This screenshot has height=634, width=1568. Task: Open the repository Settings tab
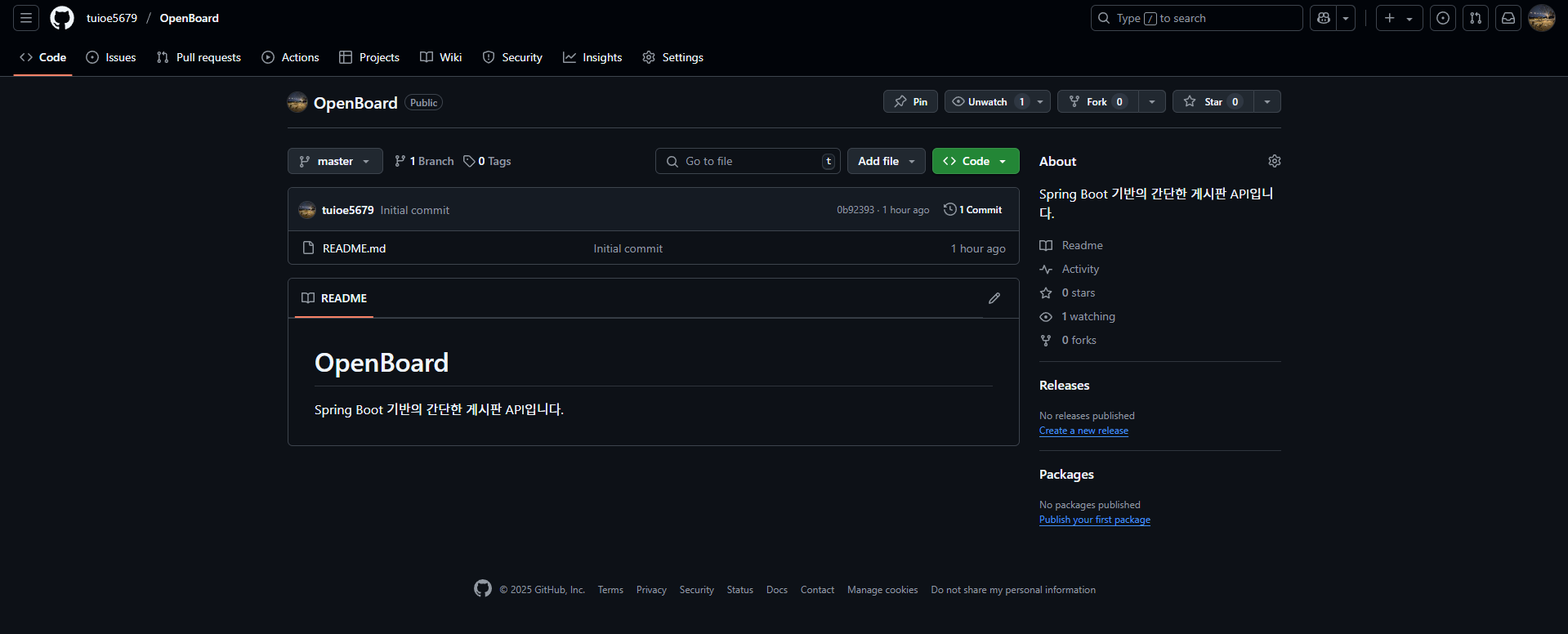point(672,57)
